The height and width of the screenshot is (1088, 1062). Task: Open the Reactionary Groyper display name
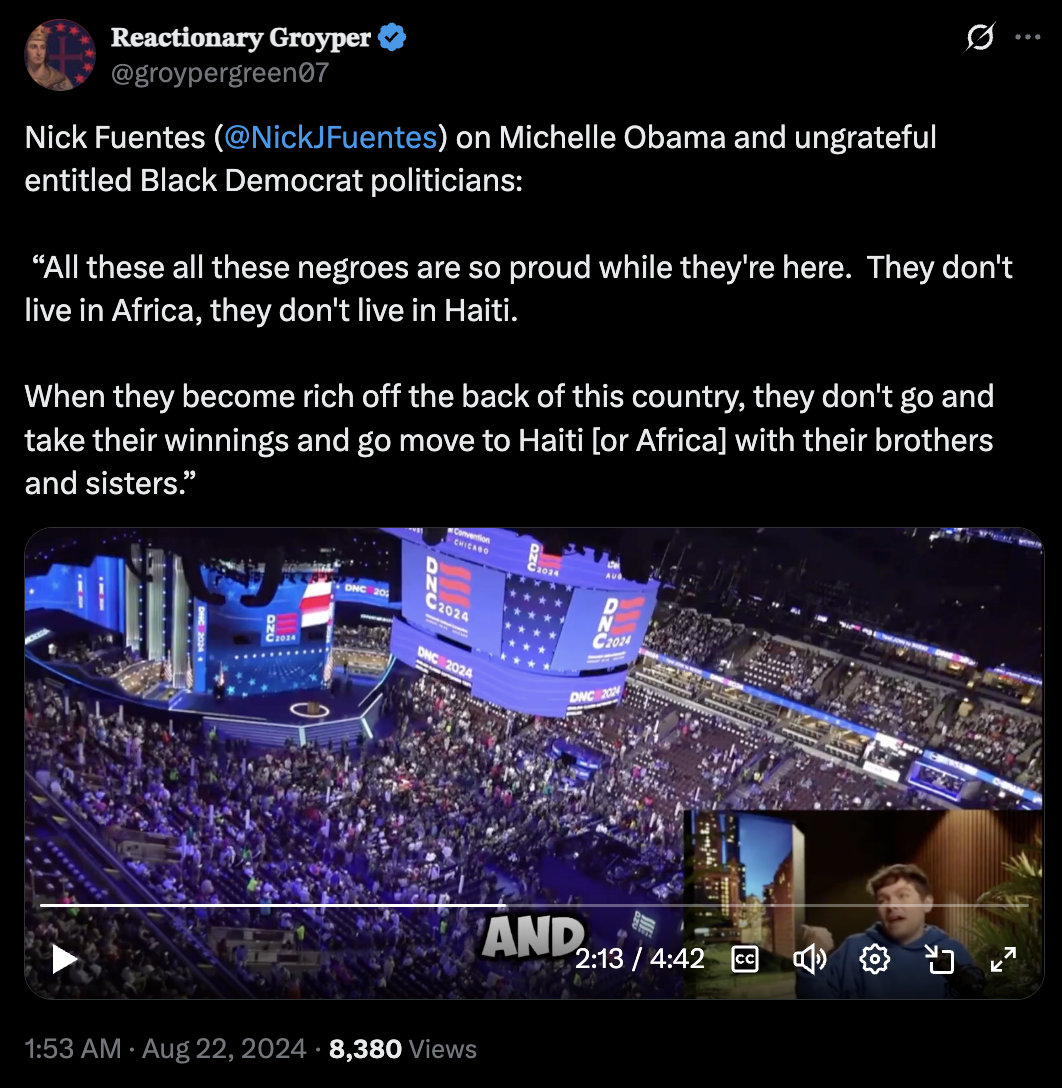[241, 37]
